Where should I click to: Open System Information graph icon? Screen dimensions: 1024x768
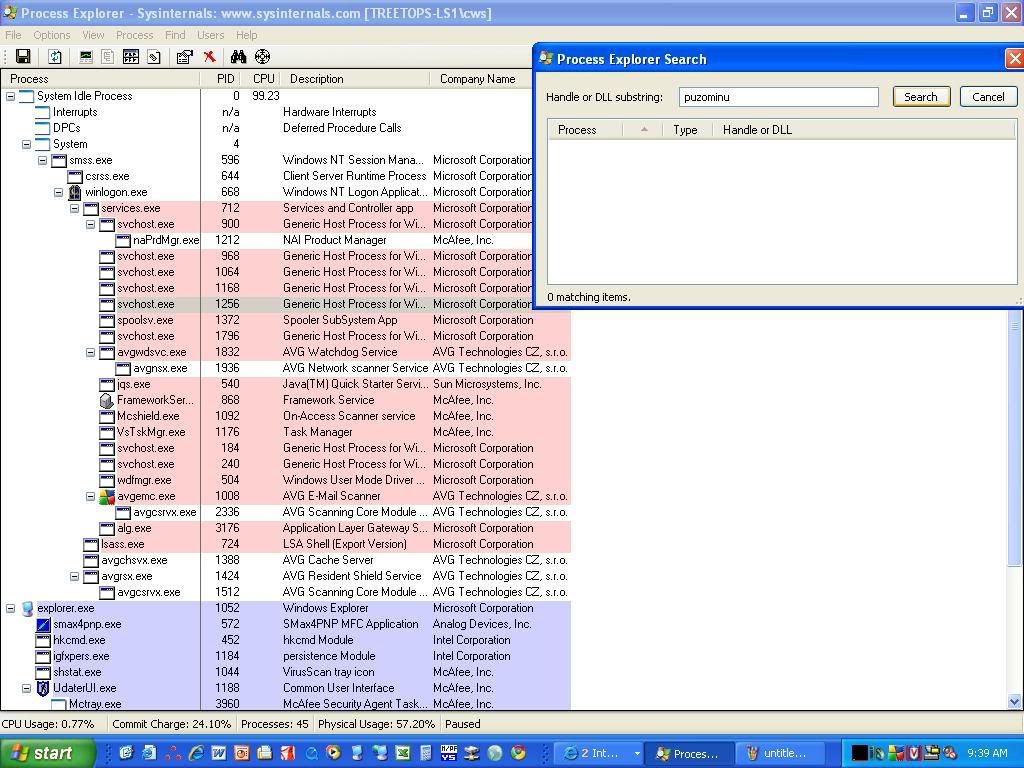(86, 57)
